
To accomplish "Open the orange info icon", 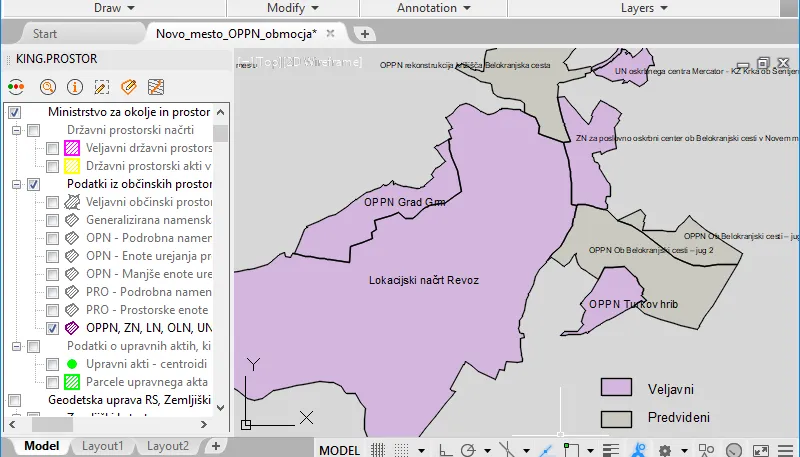I will (74, 87).
